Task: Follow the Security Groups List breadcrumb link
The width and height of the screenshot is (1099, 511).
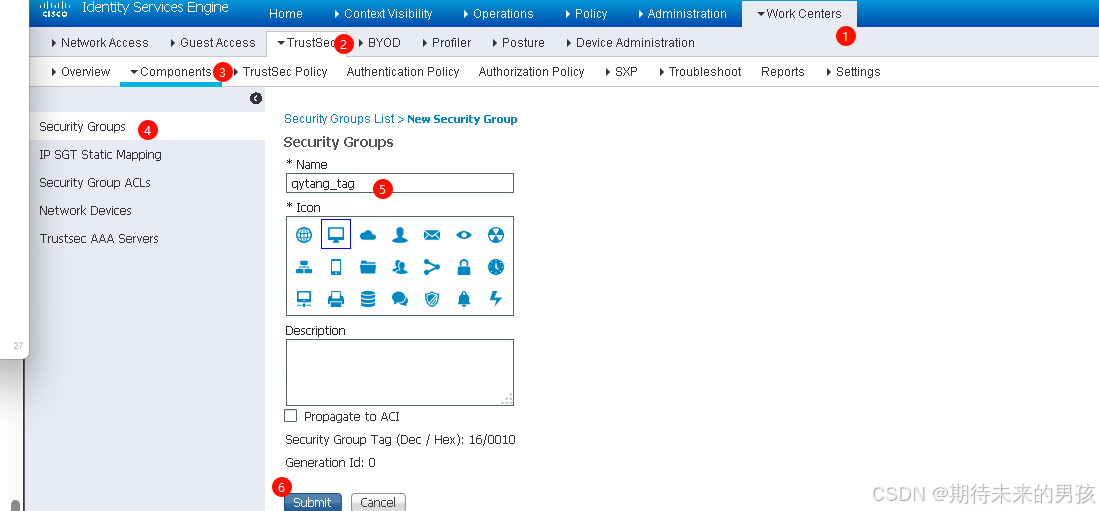Action: click(x=339, y=119)
